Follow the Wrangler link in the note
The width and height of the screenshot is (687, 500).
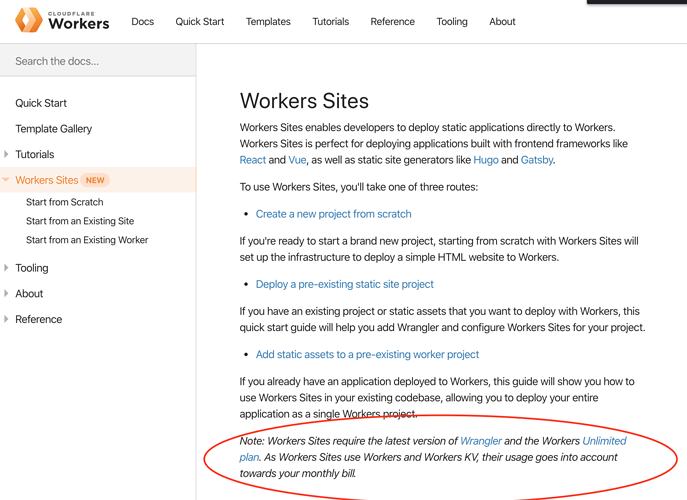coord(481,441)
